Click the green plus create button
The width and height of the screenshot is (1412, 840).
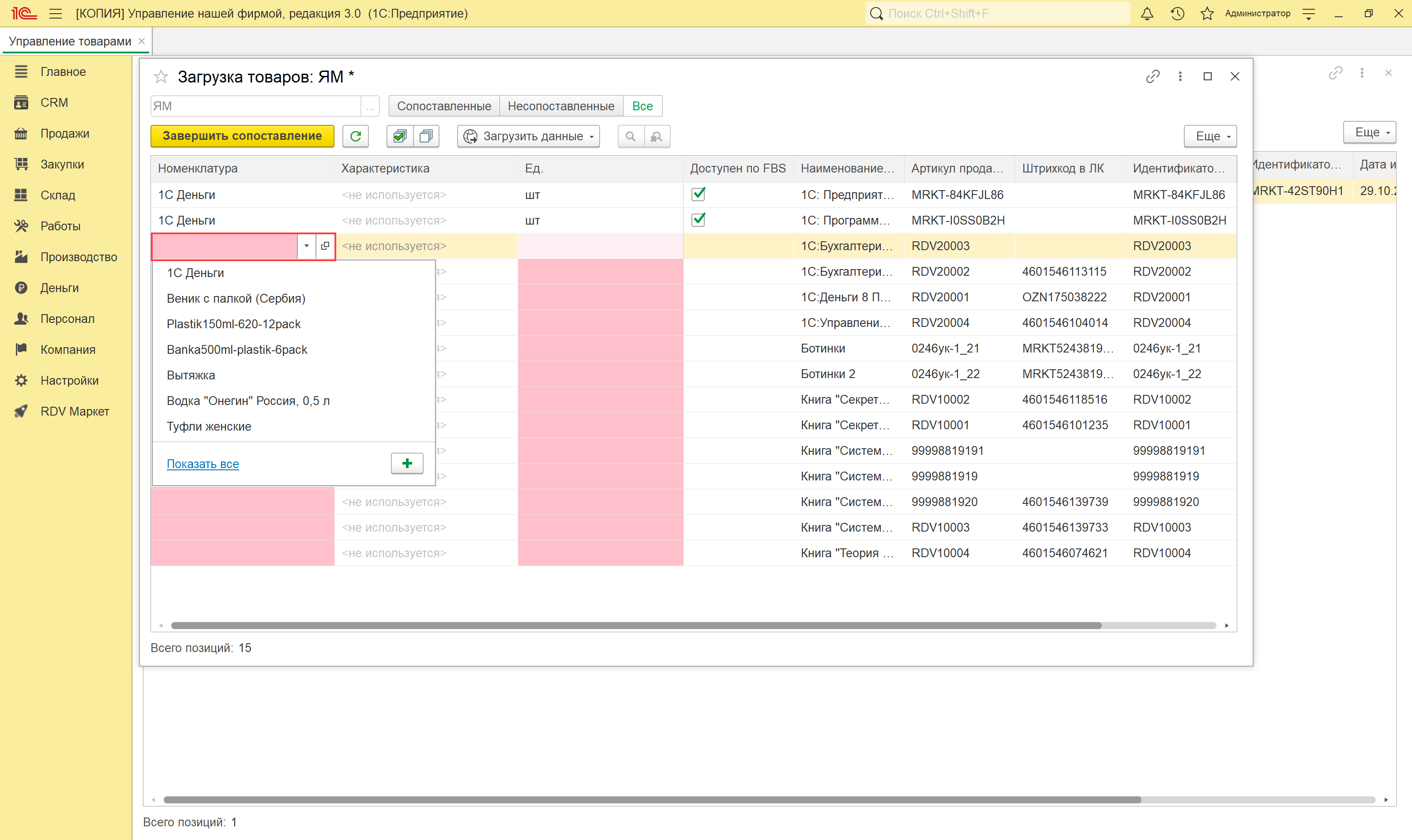(407, 464)
